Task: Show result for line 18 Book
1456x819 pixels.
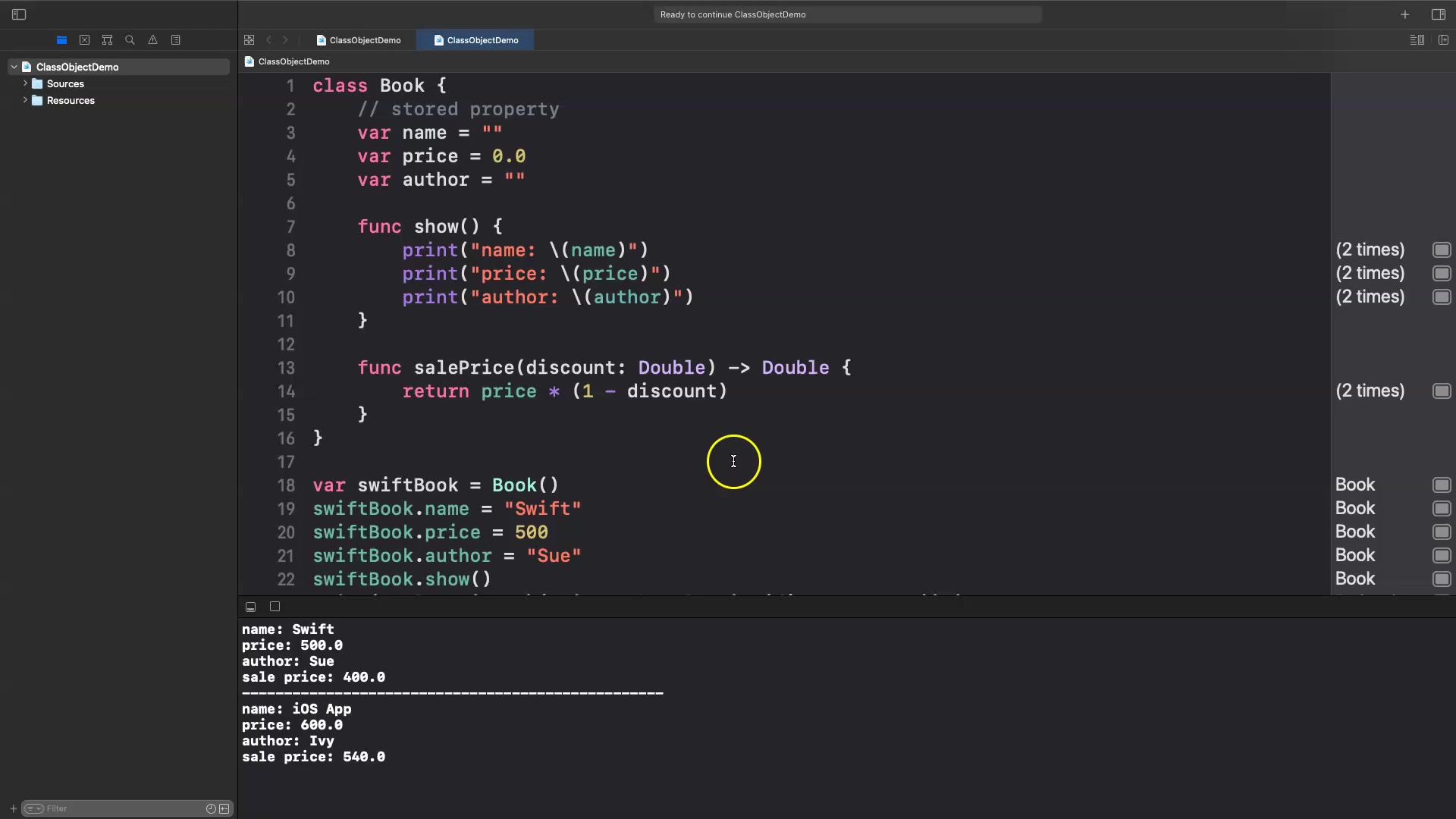Action: coord(1441,485)
